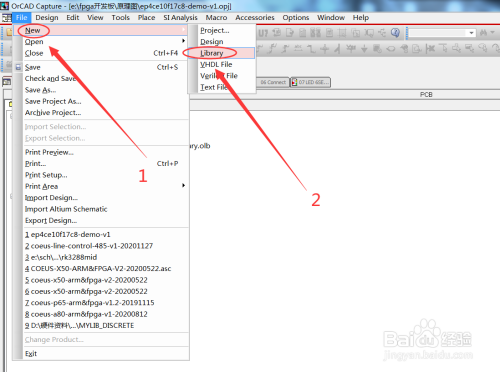Open the toolbar search combo box dropdown

tap(471, 33)
